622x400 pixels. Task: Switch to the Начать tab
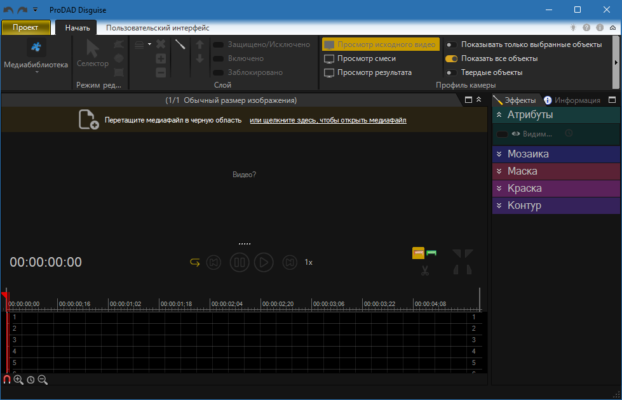(77, 28)
